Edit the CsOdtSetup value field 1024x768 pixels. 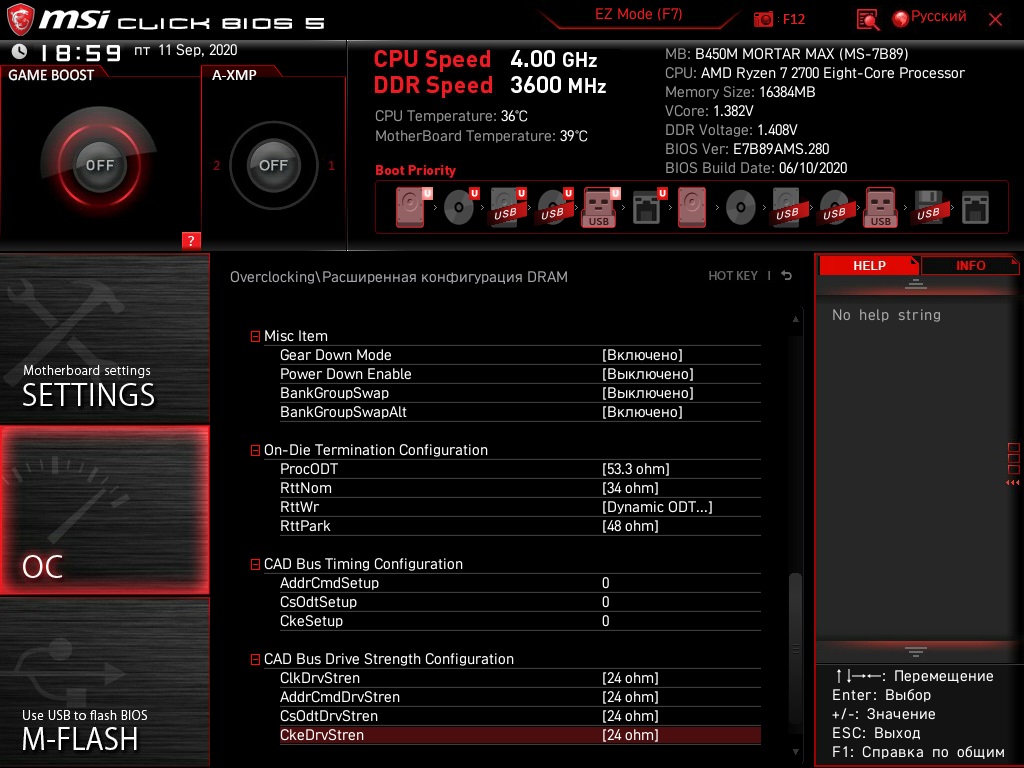click(605, 601)
